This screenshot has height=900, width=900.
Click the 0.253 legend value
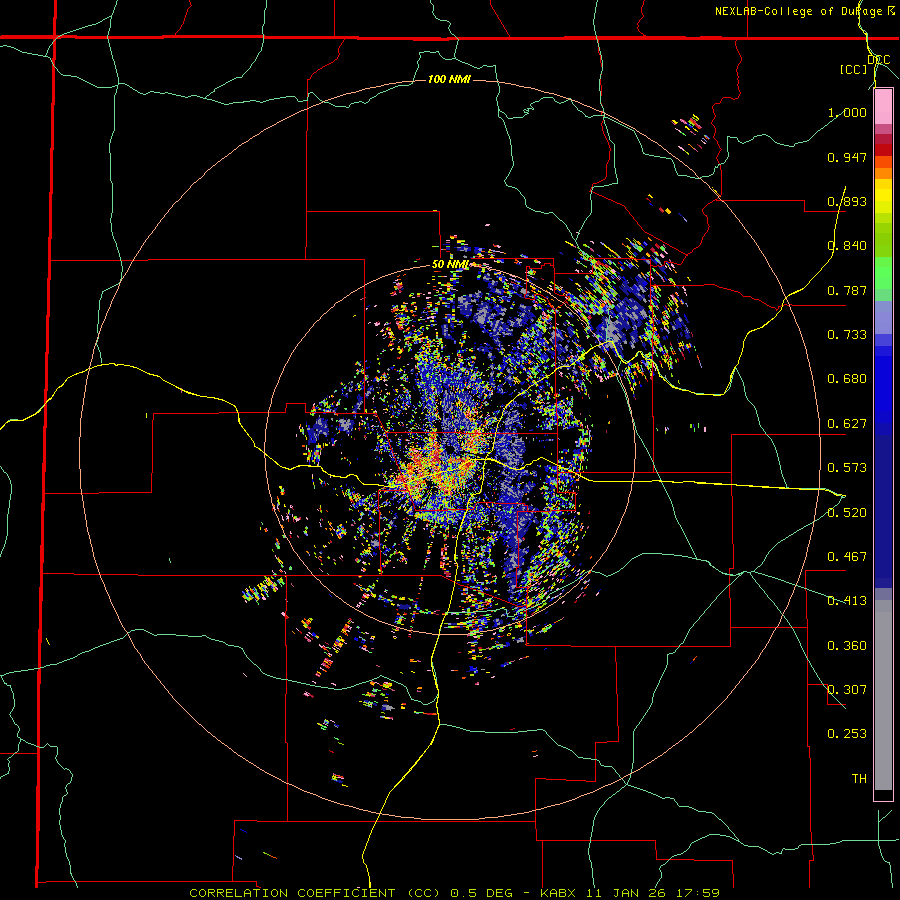(847, 734)
